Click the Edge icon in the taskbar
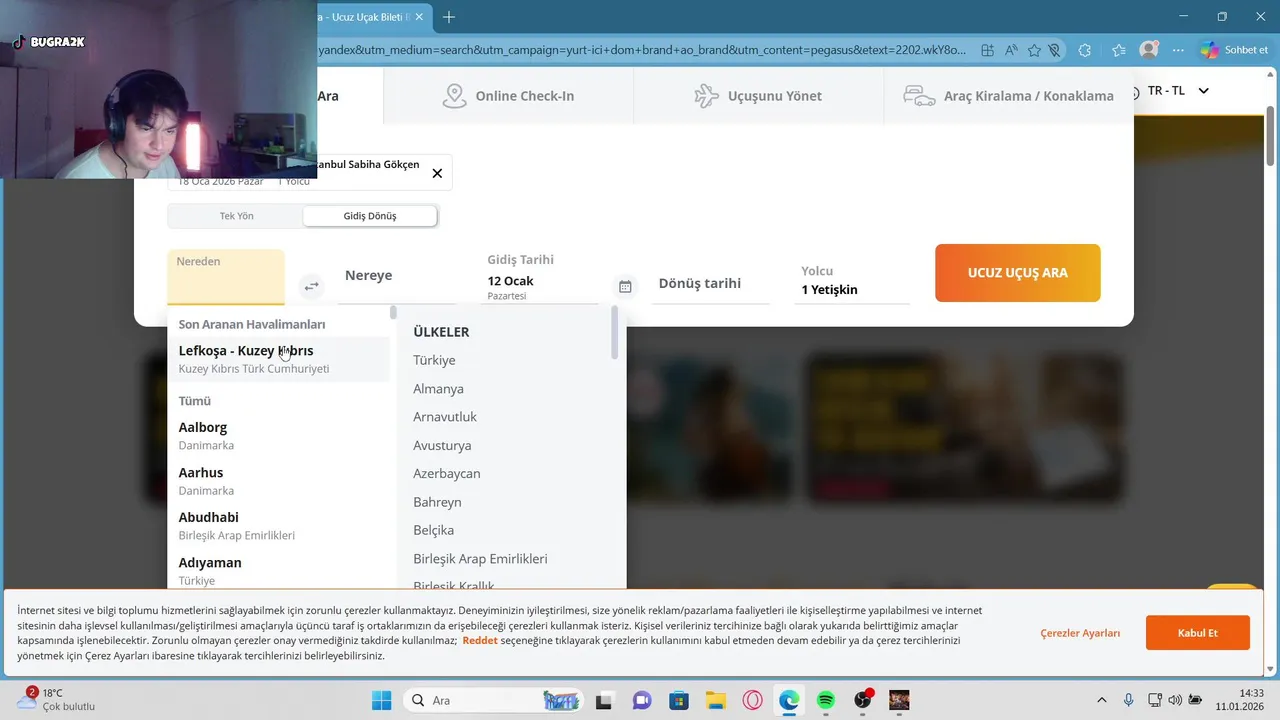The image size is (1280, 720). [789, 700]
